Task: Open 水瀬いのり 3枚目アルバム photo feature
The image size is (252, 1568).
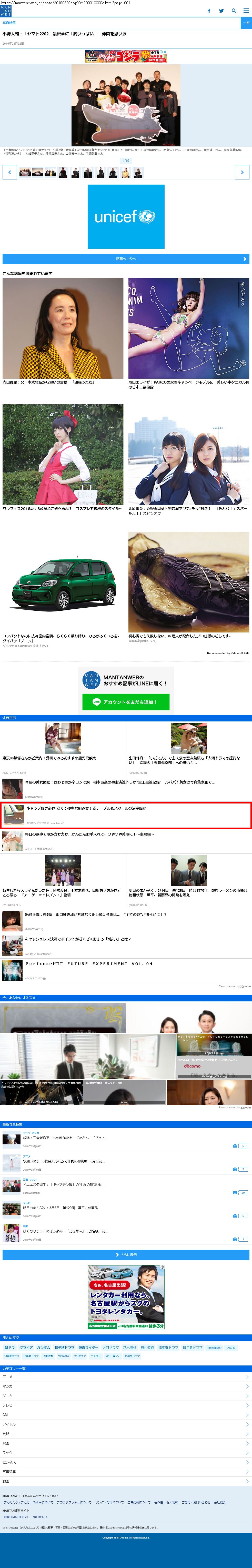Action: 64,1161
